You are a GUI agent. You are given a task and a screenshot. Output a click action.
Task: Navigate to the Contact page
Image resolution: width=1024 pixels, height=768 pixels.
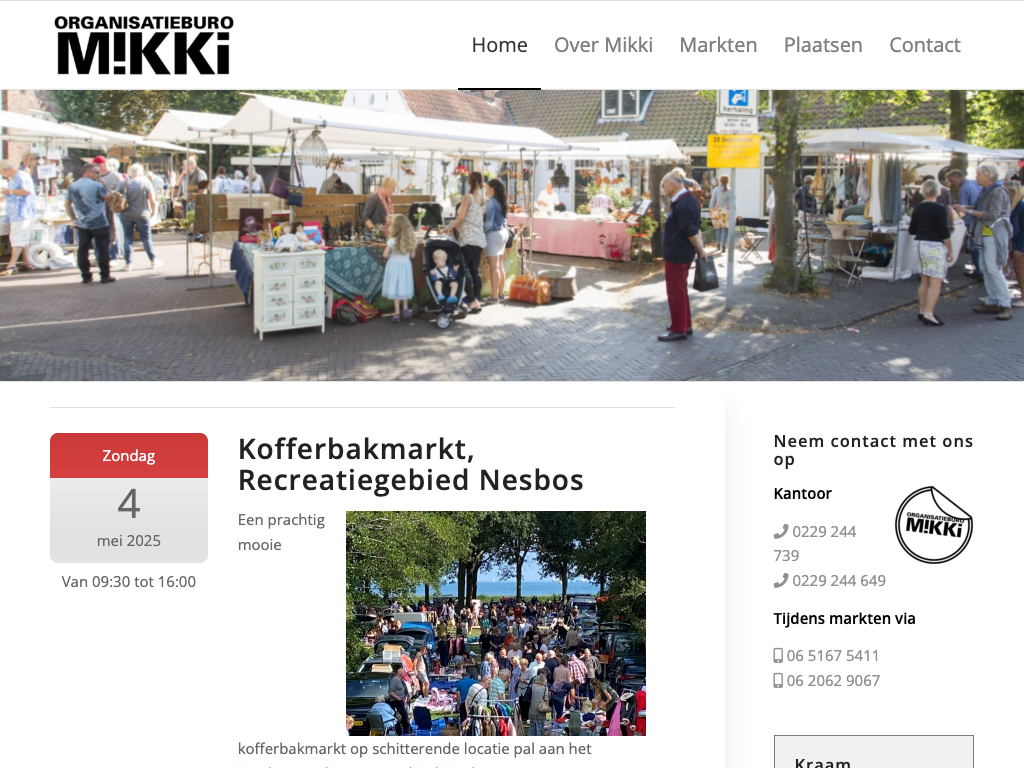[925, 45]
